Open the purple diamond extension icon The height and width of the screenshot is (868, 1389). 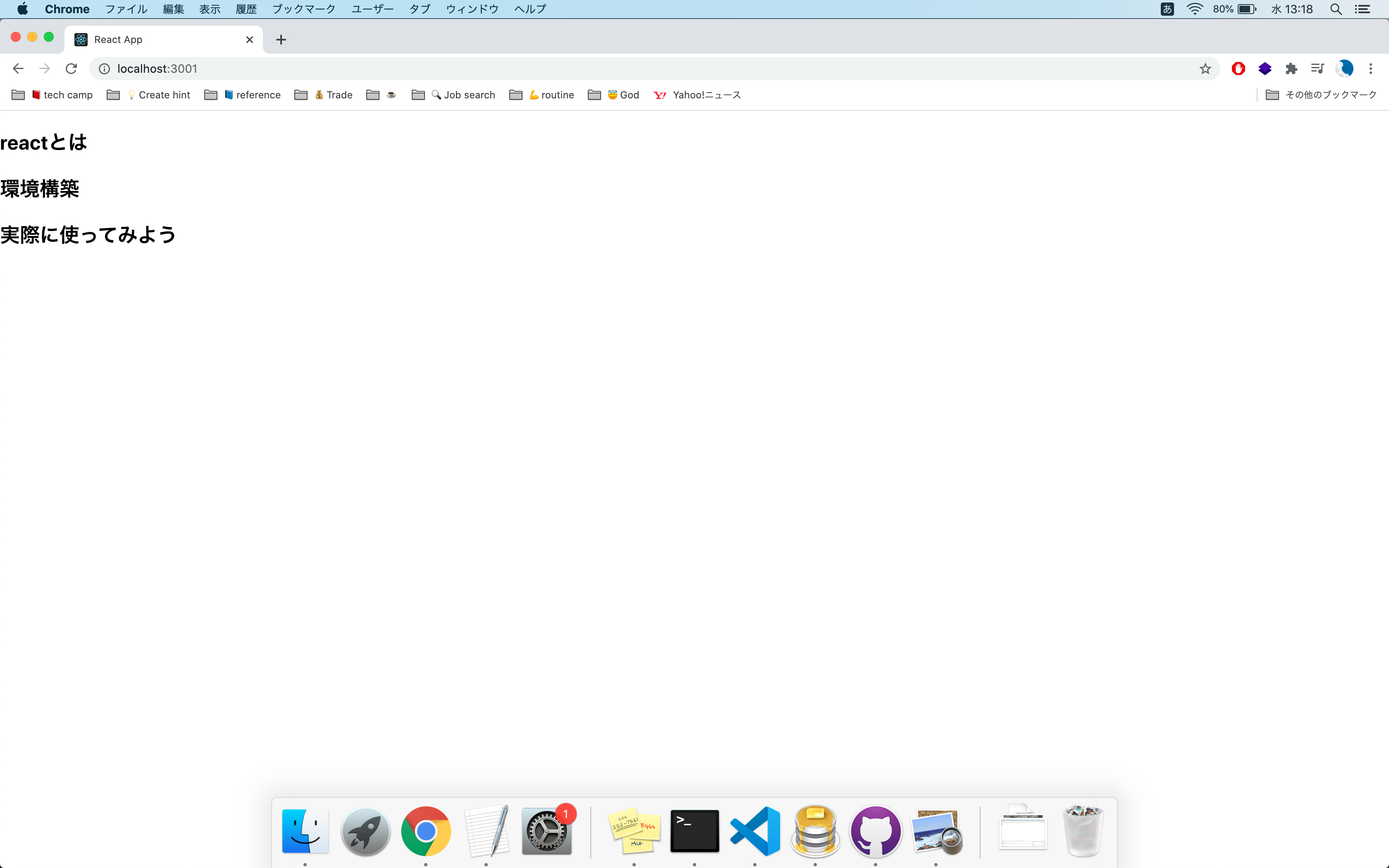coord(1265,68)
